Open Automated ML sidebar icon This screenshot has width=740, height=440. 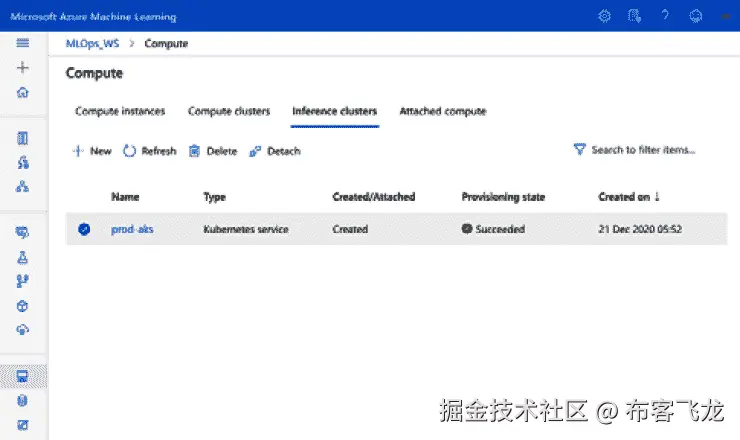[23, 163]
